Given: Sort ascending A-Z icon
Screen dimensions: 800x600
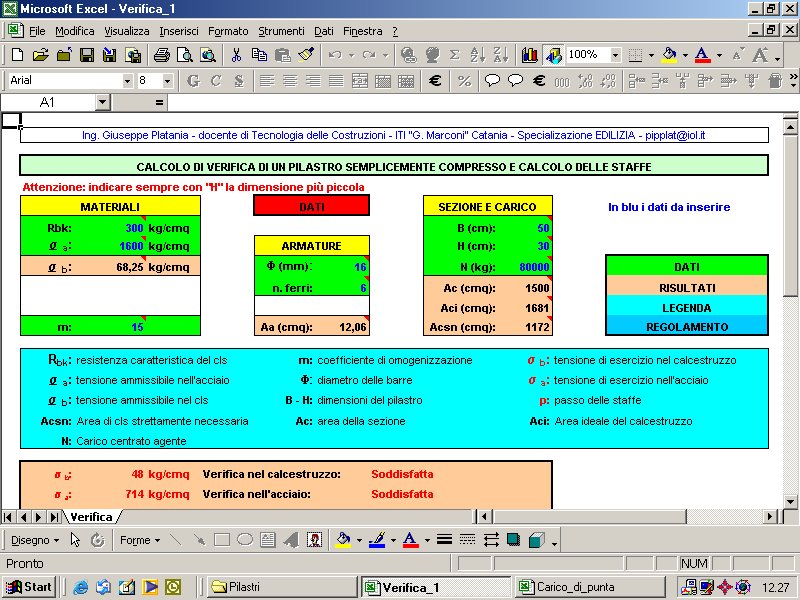Looking at the screenshot, I should pos(478,55).
